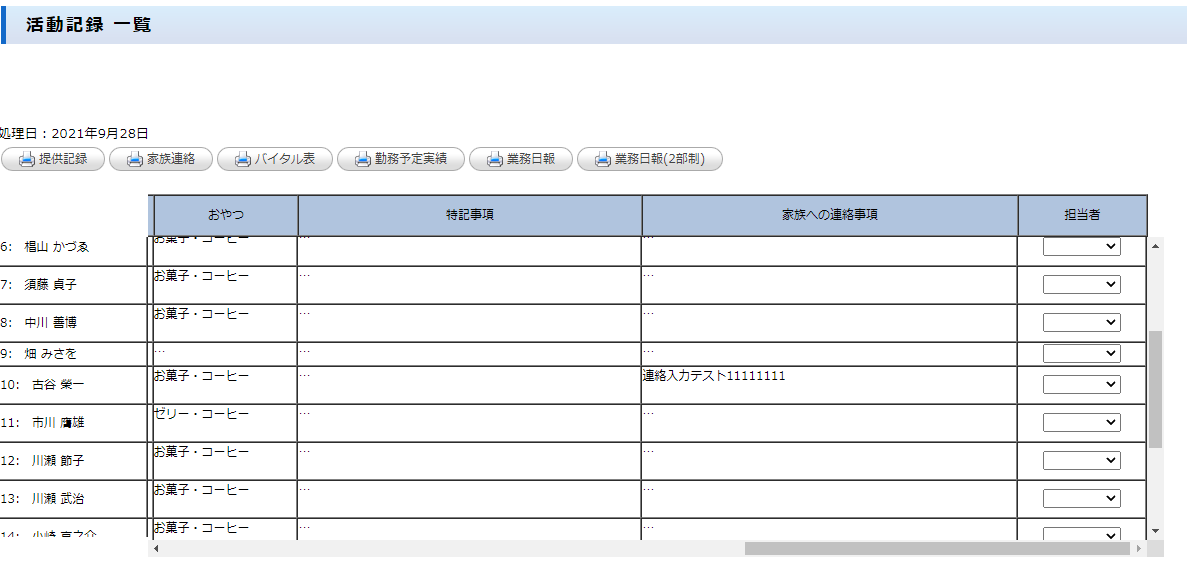Viewport: 1187px width, 575px height.
Task: Click the 特記事項 column header
Action: 469,215
